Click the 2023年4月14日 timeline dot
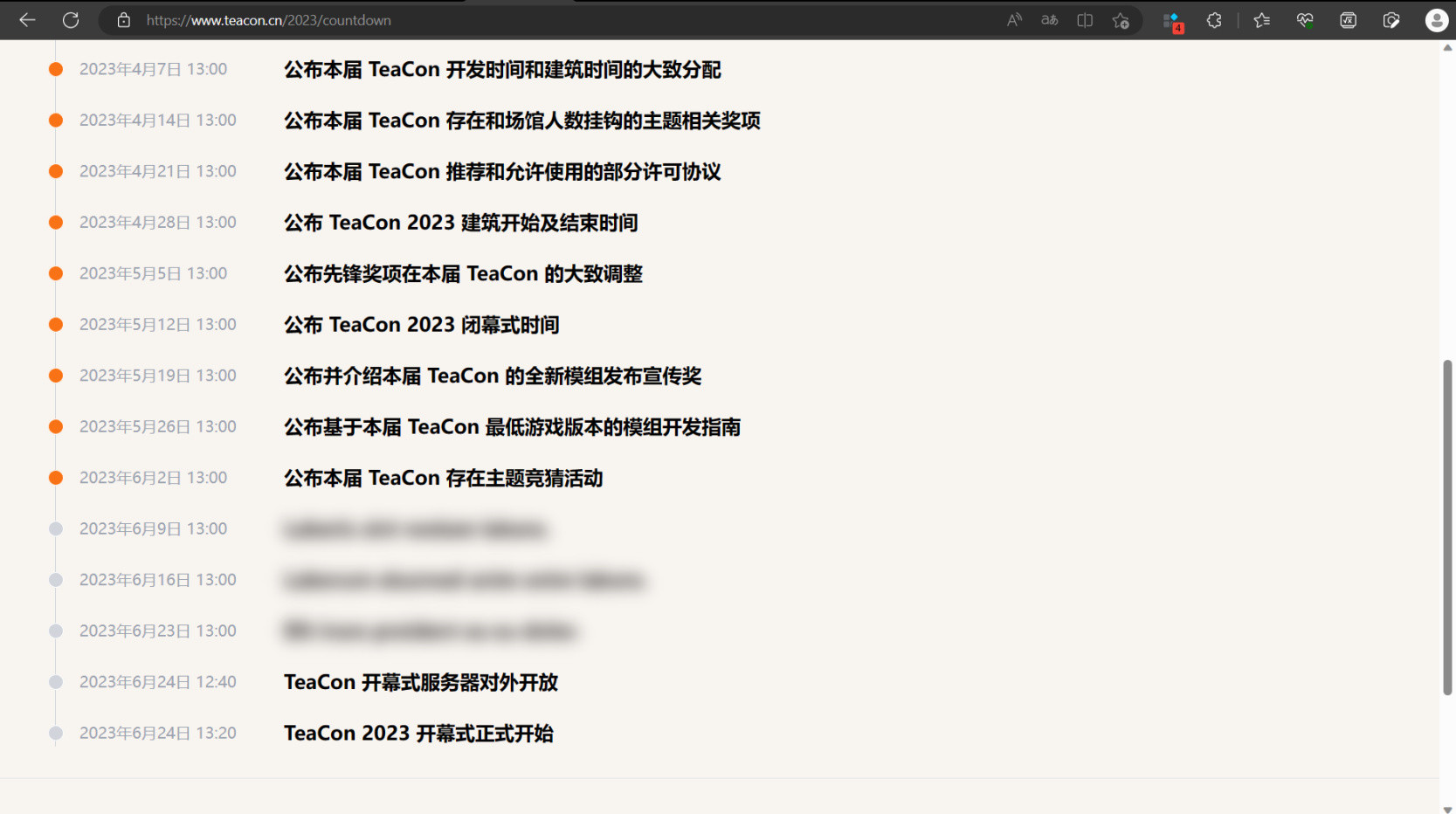 pos(56,121)
